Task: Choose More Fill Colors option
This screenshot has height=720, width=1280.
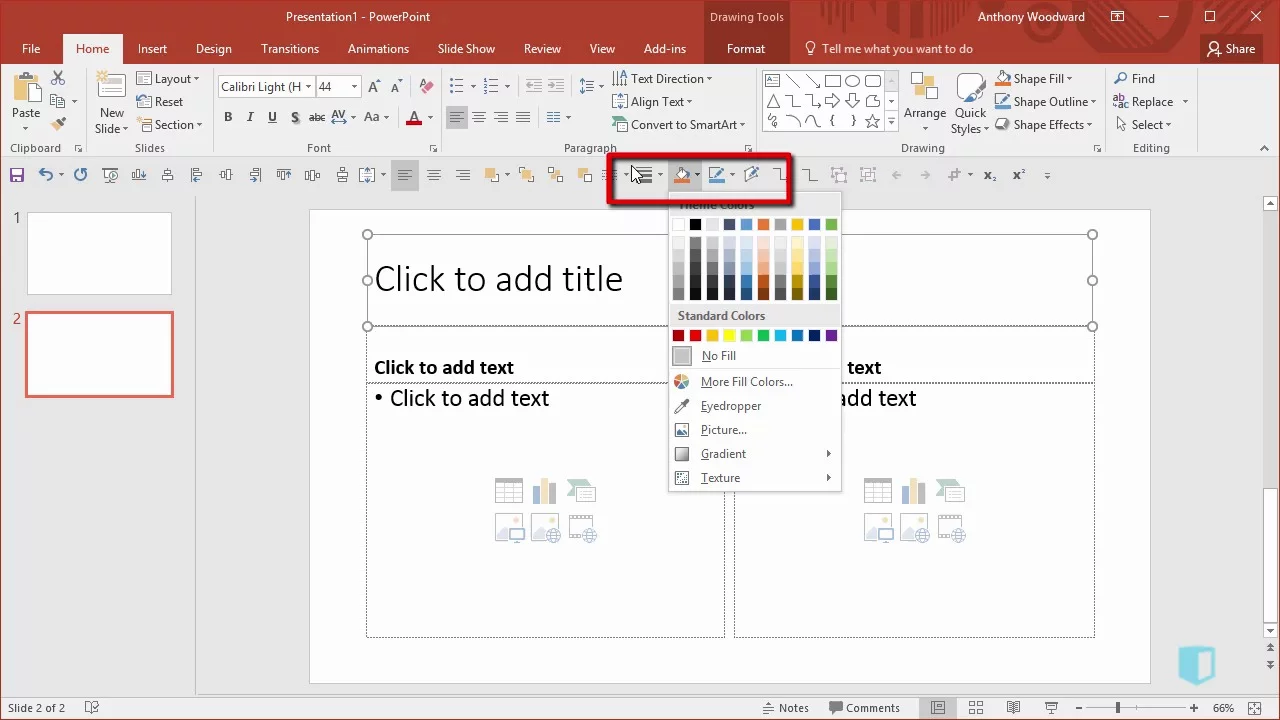Action: click(x=754, y=382)
